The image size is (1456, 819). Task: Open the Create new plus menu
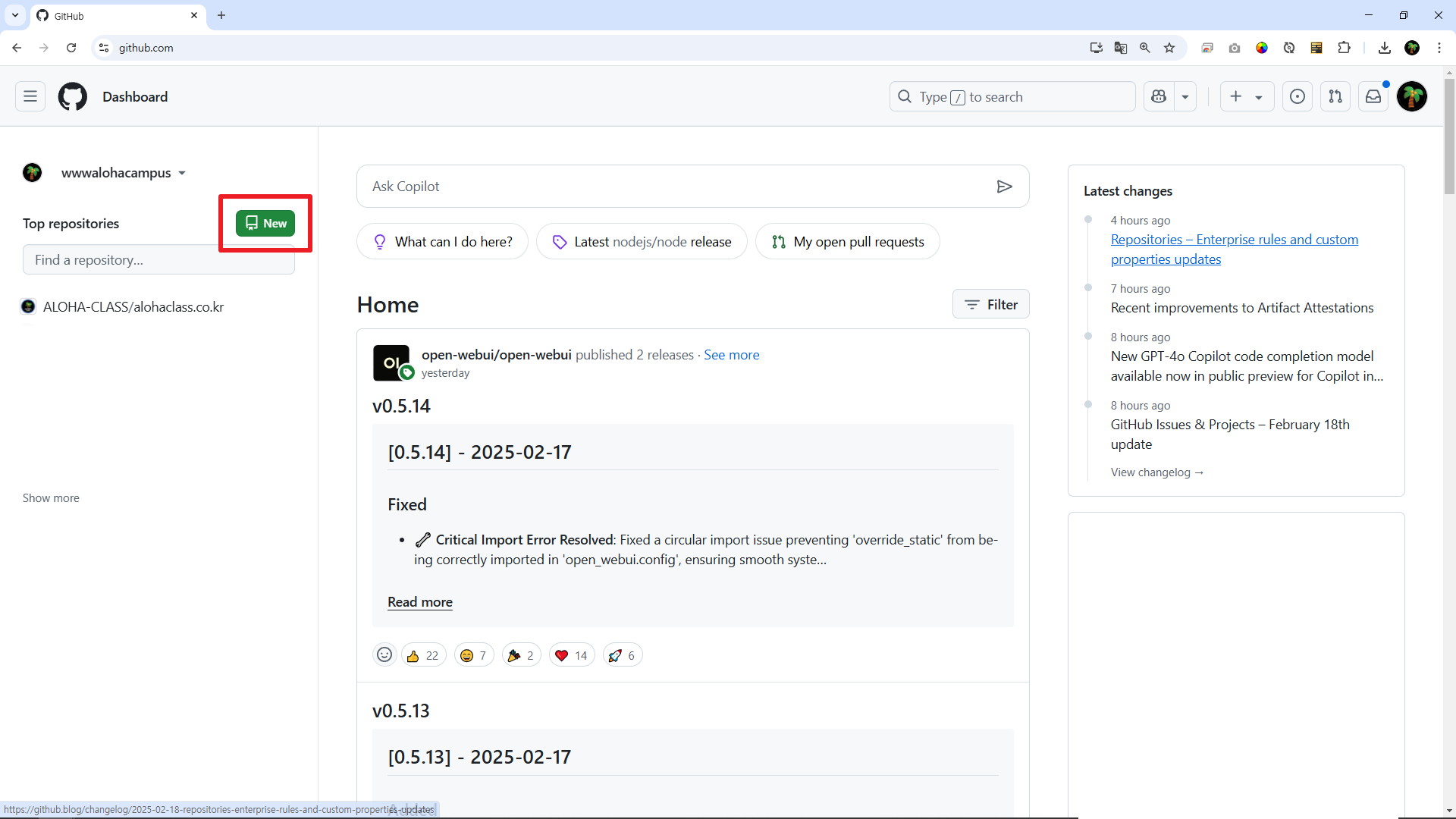[1247, 96]
